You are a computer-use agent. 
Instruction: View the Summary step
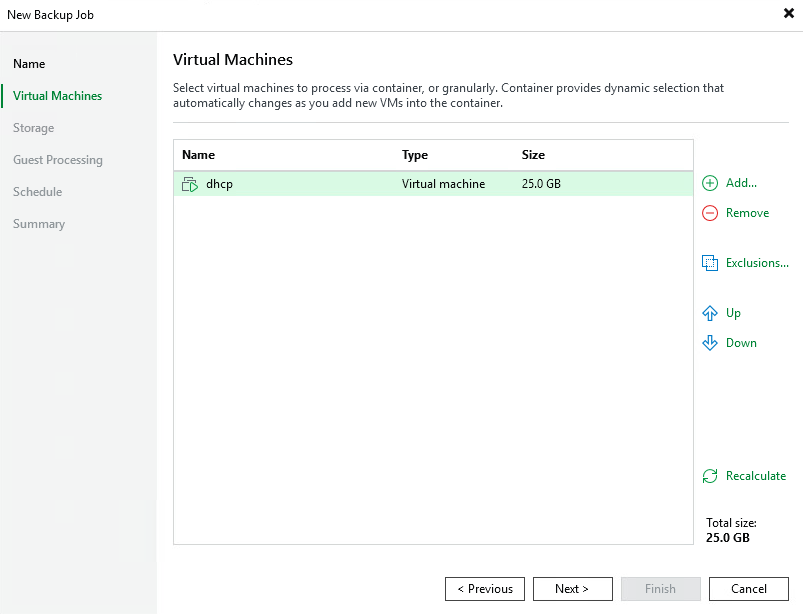click(x=39, y=223)
